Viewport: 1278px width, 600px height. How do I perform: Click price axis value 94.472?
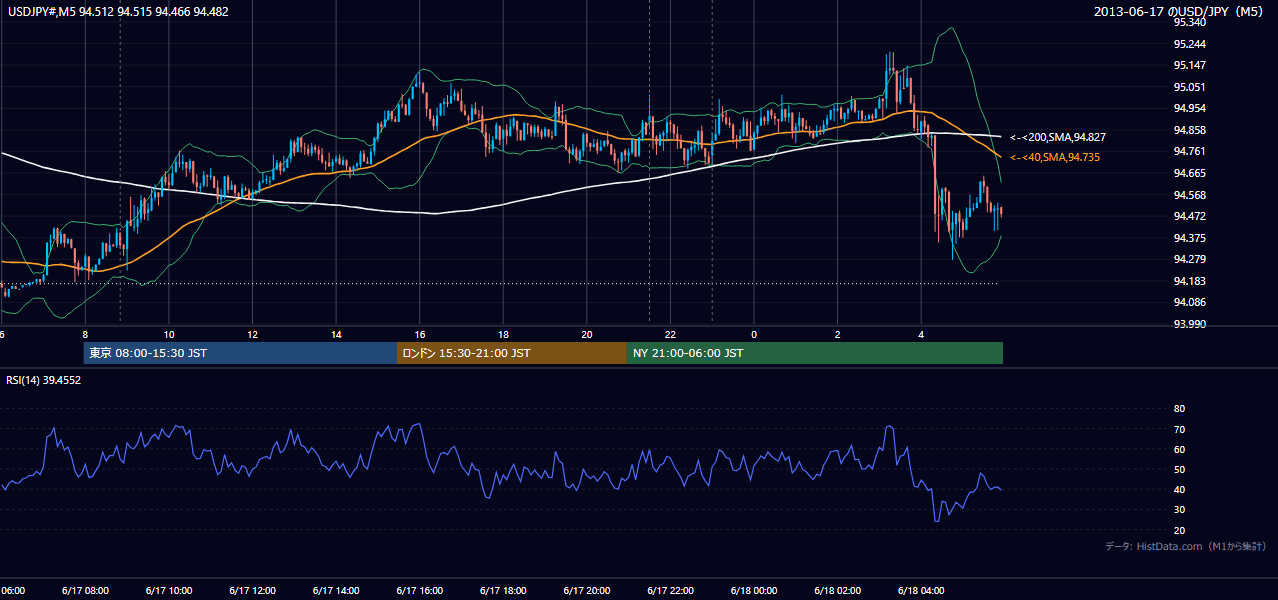tap(1189, 216)
